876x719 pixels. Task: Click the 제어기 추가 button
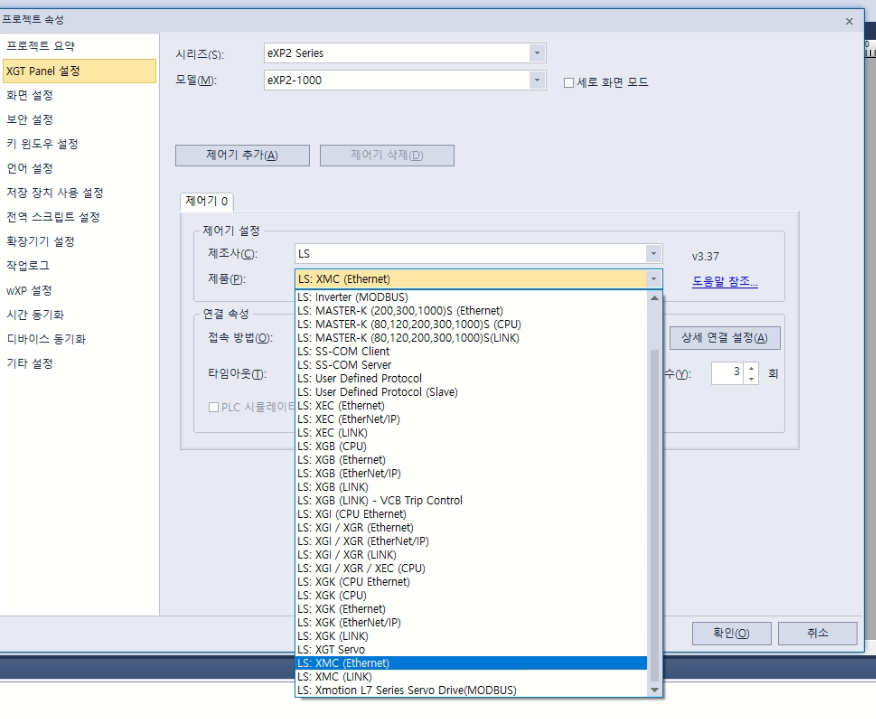click(x=242, y=155)
